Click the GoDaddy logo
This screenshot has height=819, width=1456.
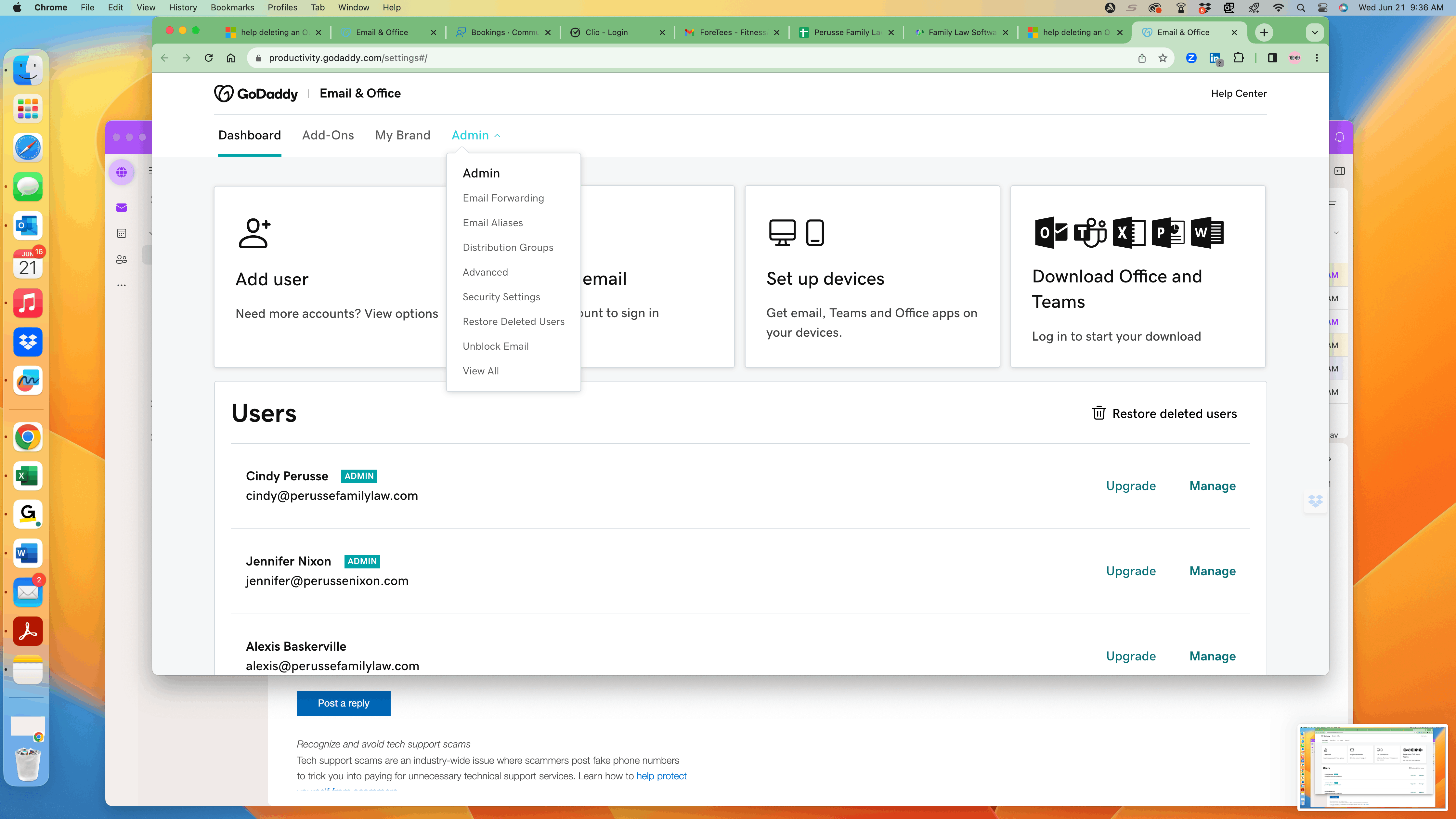[x=255, y=93]
